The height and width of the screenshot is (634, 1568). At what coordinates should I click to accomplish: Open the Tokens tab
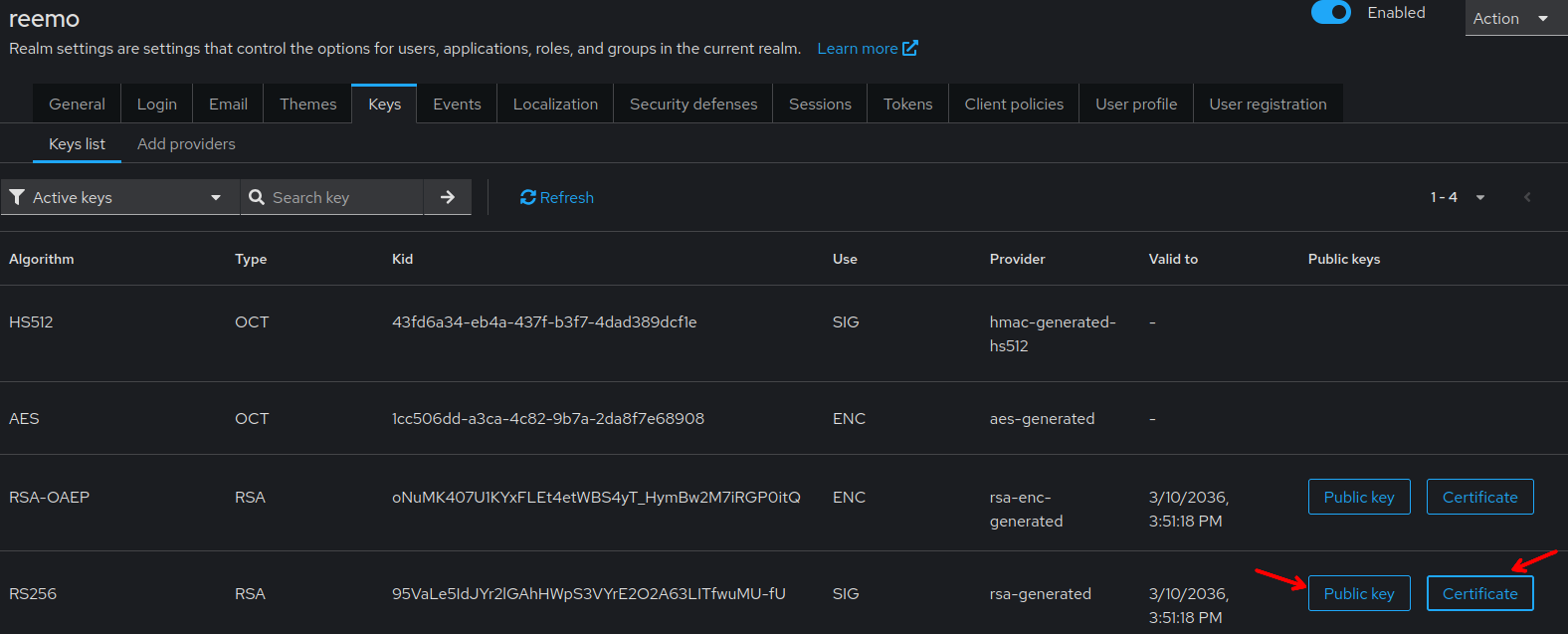907,104
